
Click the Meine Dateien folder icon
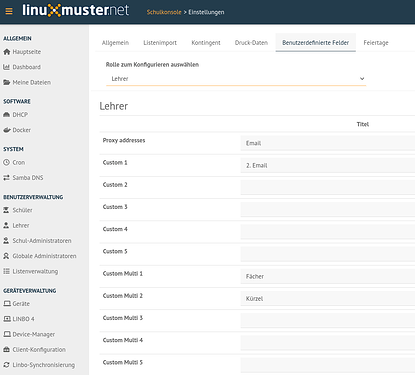click(x=7, y=82)
